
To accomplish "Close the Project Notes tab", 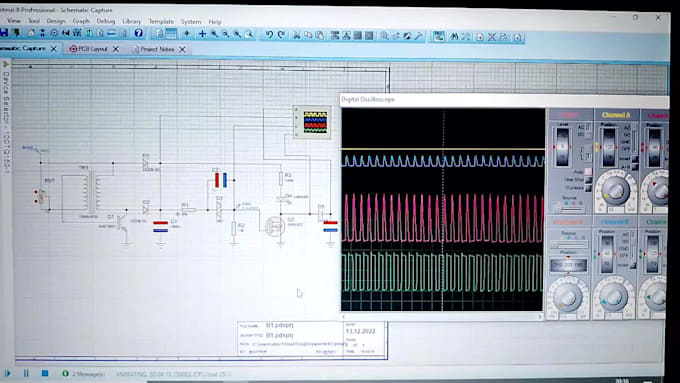I will point(183,49).
